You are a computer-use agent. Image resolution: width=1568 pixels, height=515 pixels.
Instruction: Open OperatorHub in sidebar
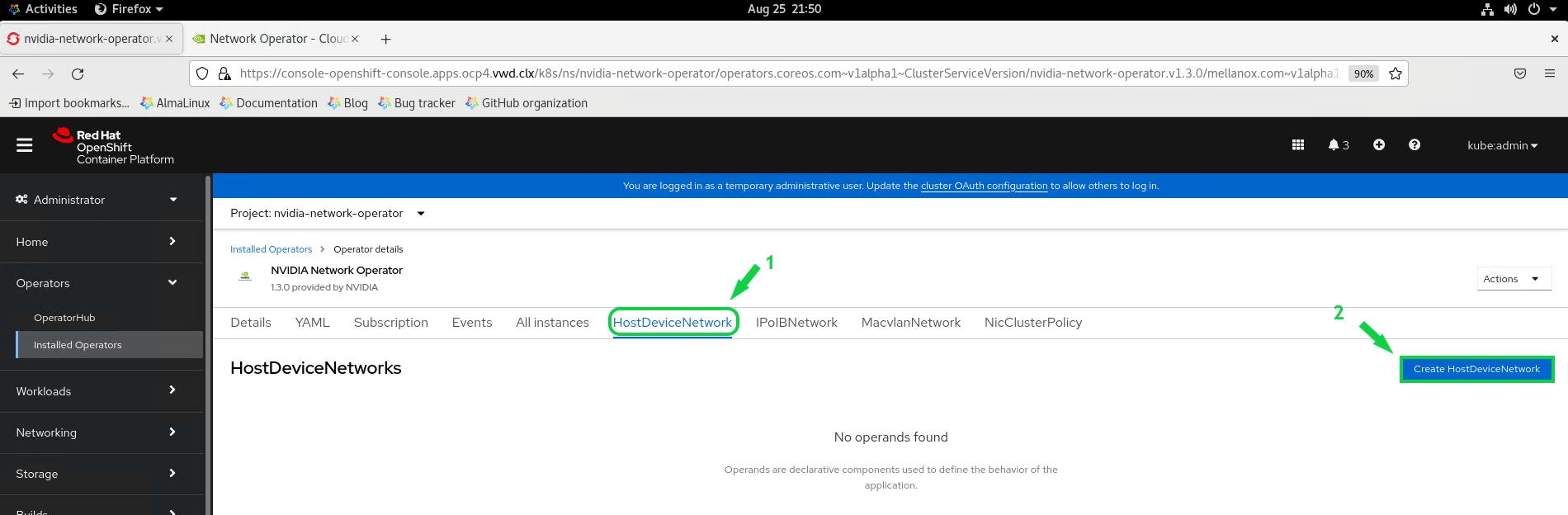pos(64,318)
